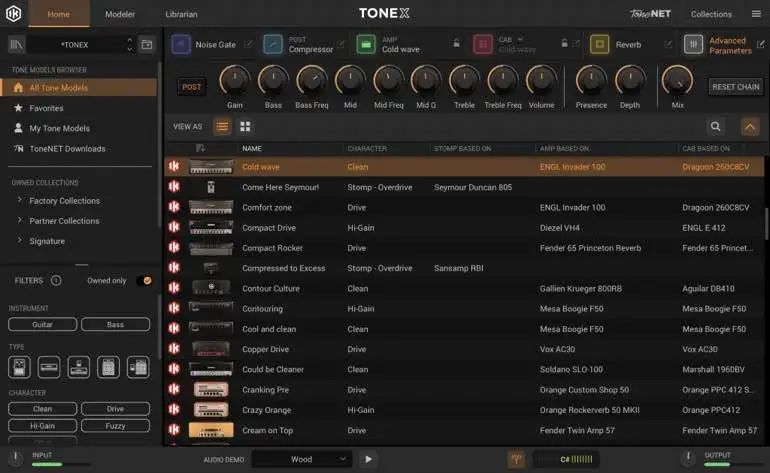Image resolution: width=770 pixels, height=473 pixels.
Task: Toggle the Hi-Gain character filter
Action: (43, 426)
